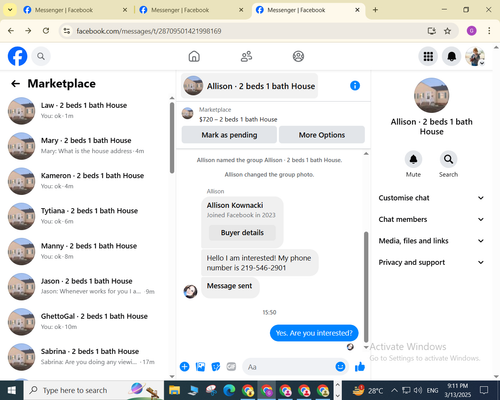Open the Chrome profile avatar icon
The height and width of the screenshot is (400, 500).
pos(471,31)
